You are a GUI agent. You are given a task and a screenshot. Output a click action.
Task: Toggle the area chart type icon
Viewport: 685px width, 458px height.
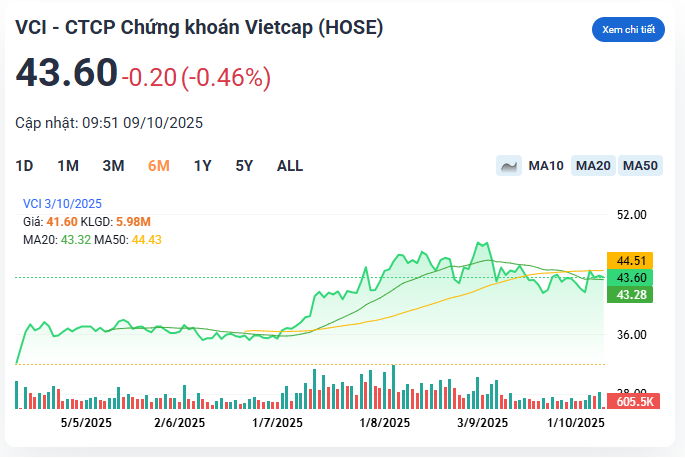(x=509, y=166)
